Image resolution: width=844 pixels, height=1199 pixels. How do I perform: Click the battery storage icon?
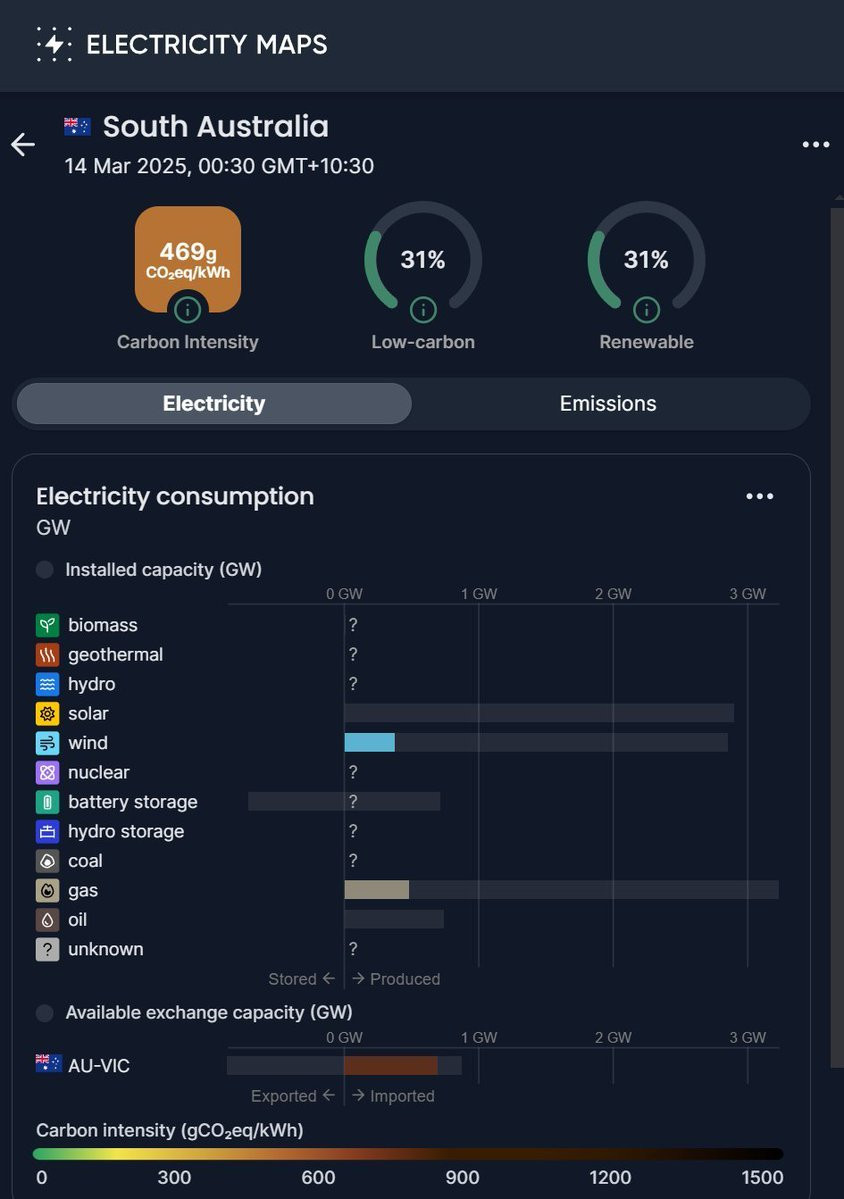tap(47, 802)
